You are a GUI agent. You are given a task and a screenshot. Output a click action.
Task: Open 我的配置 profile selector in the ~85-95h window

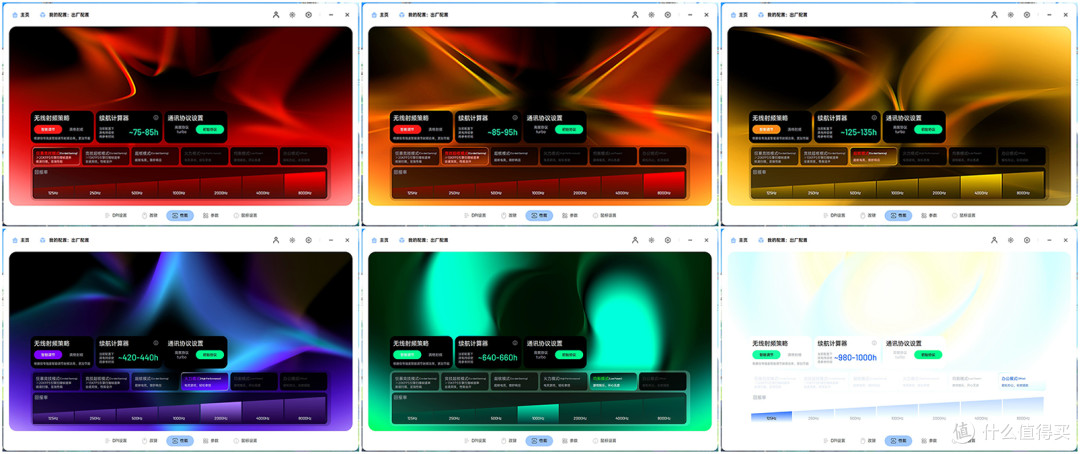(424, 14)
